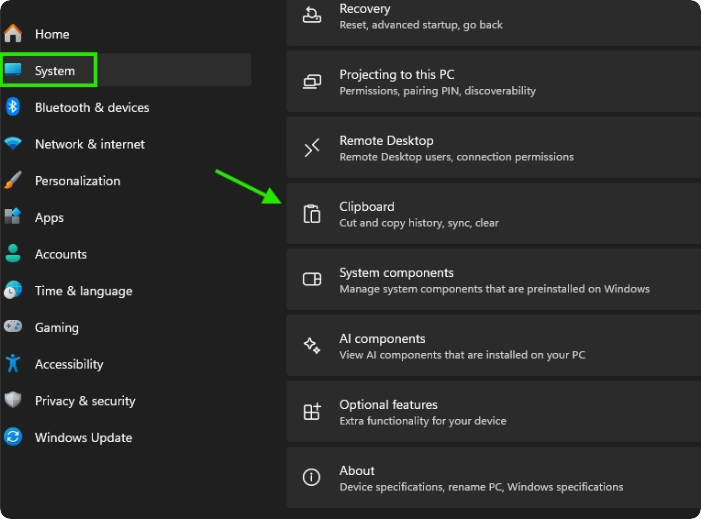The width and height of the screenshot is (701, 519).
Task: Open Projecting to this PC settings
Action: pos(494,81)
